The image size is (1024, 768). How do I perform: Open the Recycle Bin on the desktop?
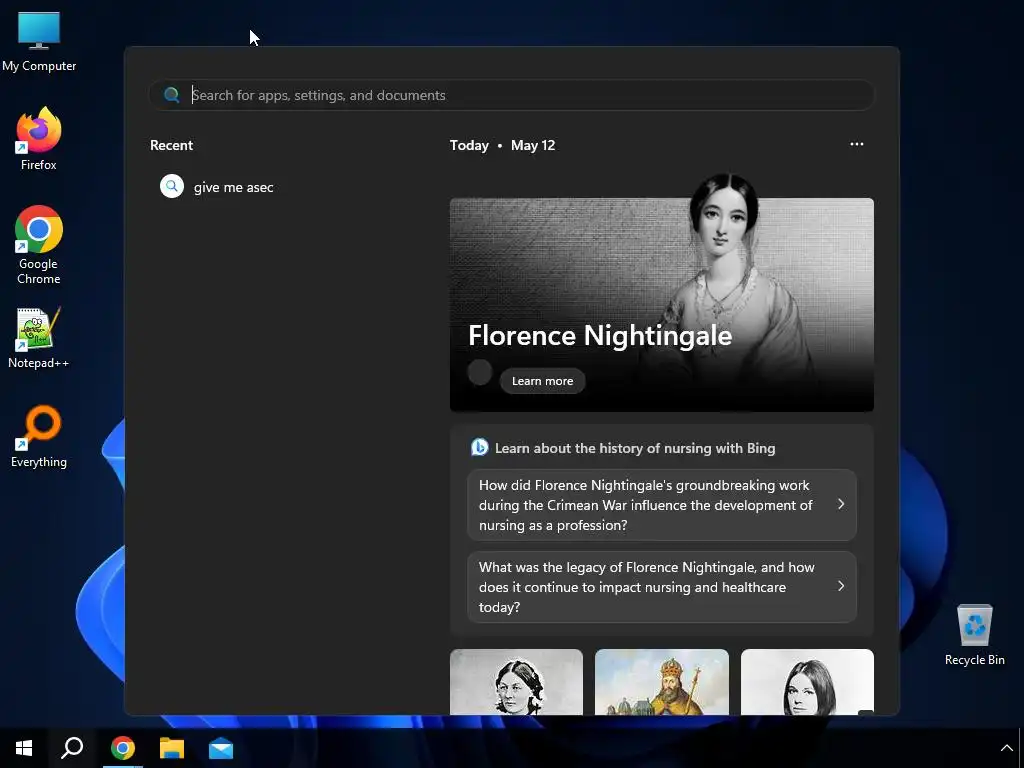coord(974,635)
